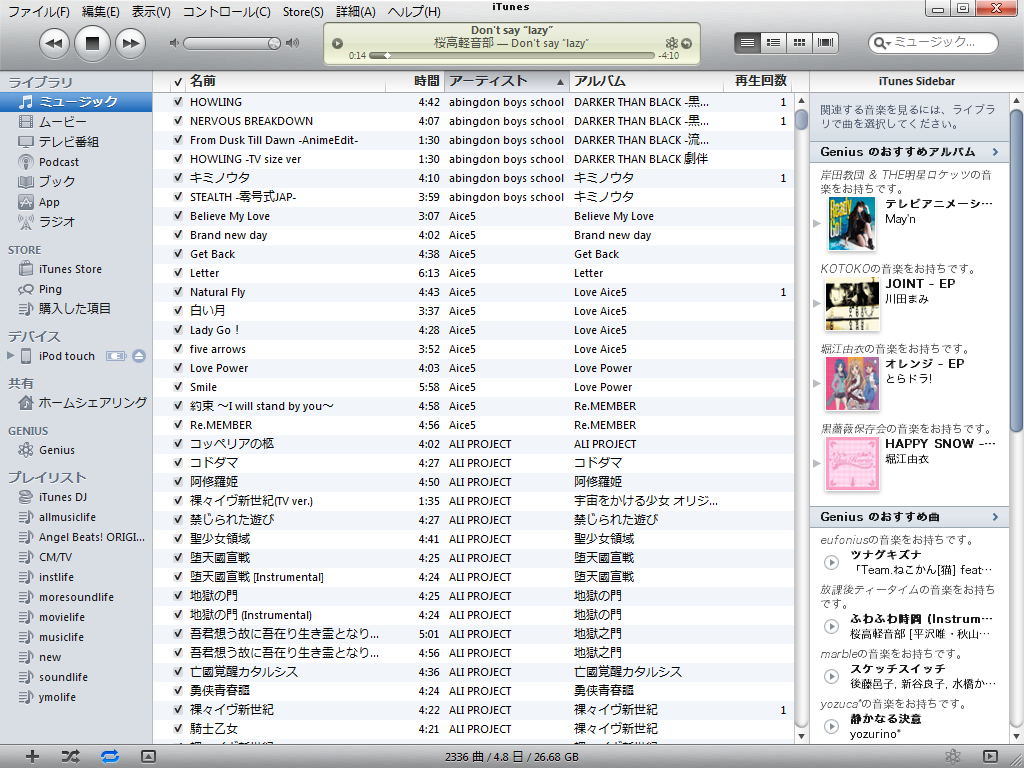Skip to the next track
Viewport: 1024px width, 768px height.
click(131, 43)
